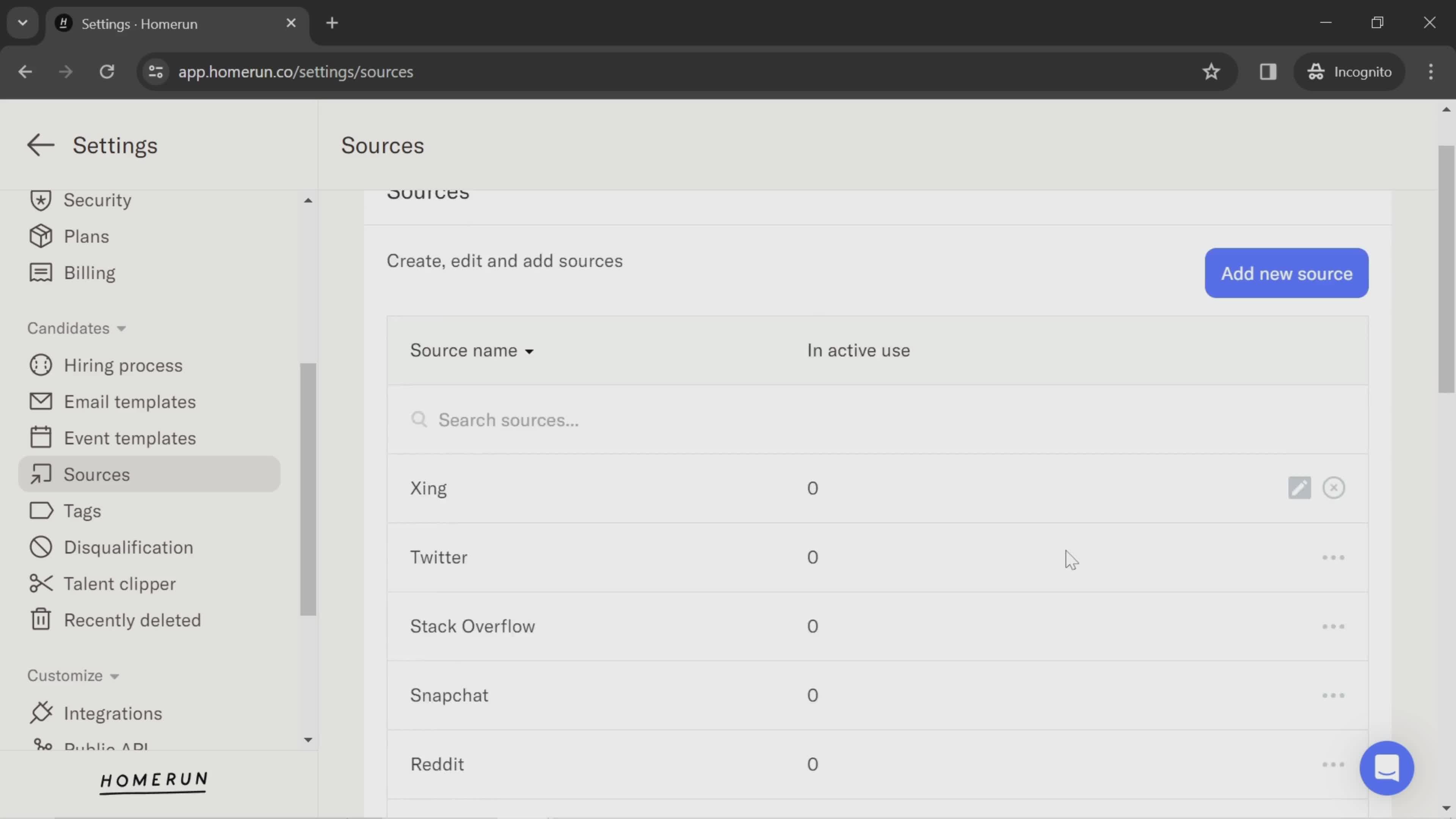The height and width of the screenshot is (819, 1456).
Task: Go to Billing settings
Action: pos(89,273)
